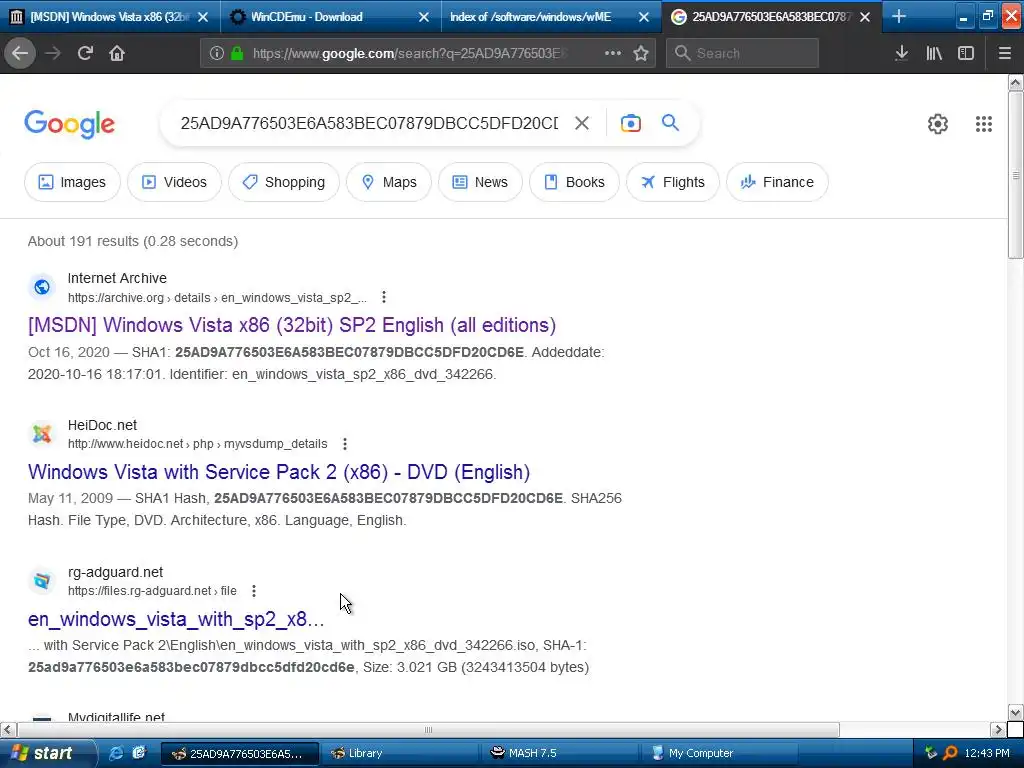Click the Google logo
1024x768 pixels.
tap(69, 124)
